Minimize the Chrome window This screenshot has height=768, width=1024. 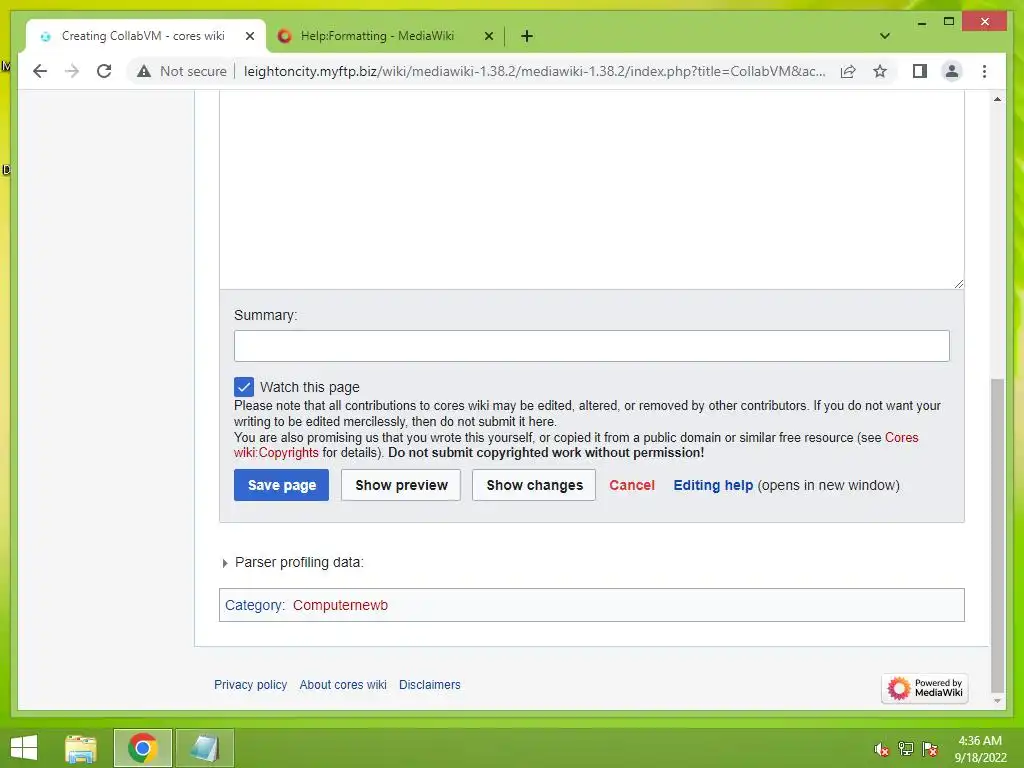click(x=921, y=22)
